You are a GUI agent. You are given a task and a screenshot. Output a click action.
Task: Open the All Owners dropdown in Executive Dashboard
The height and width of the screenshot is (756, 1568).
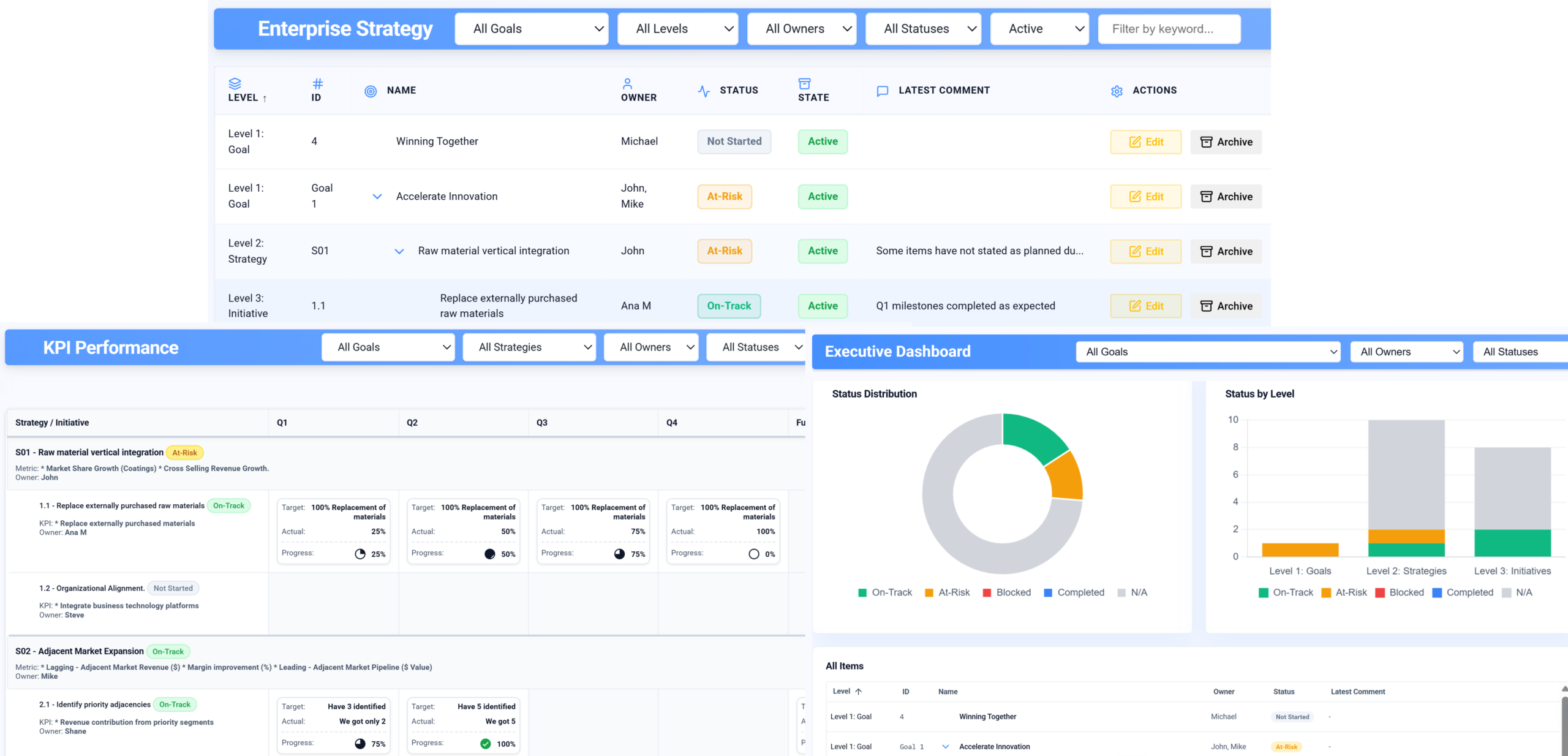[1406, 352]
